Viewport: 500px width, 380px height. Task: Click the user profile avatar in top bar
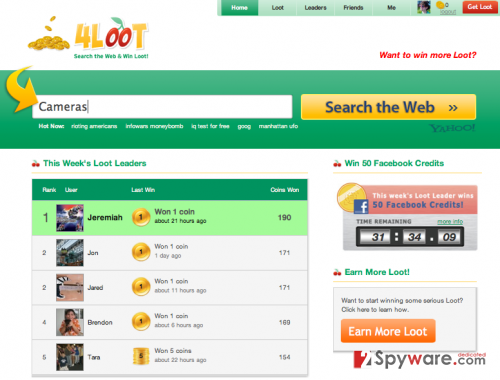tap(424, 7)
